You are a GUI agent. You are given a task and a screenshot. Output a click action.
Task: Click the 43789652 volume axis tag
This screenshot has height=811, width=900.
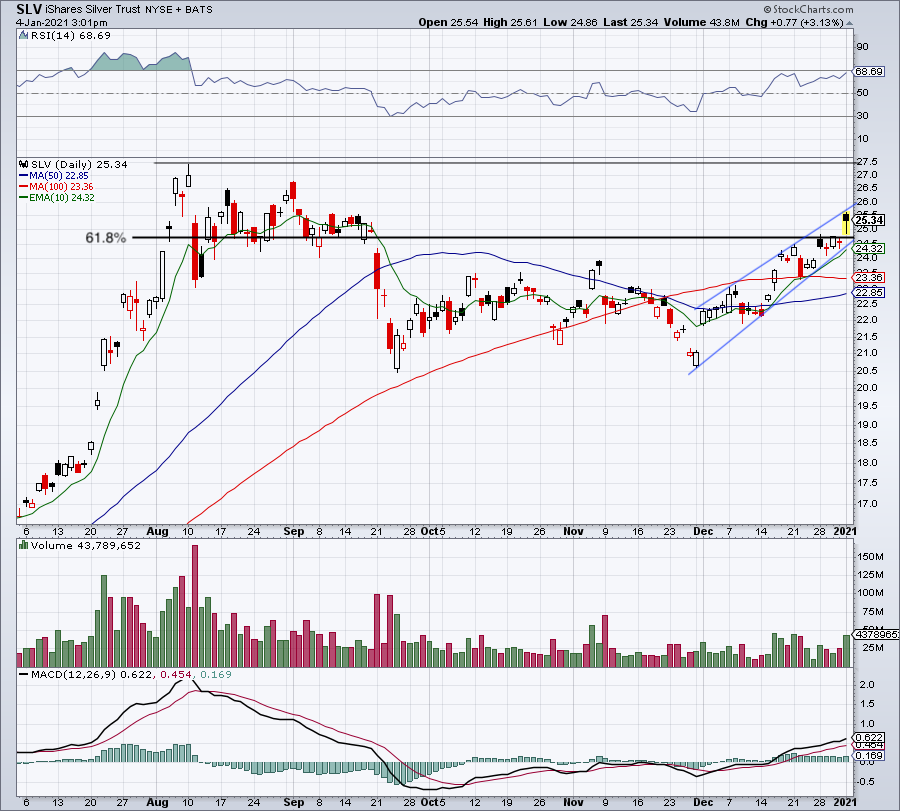(x=876, y=635)
